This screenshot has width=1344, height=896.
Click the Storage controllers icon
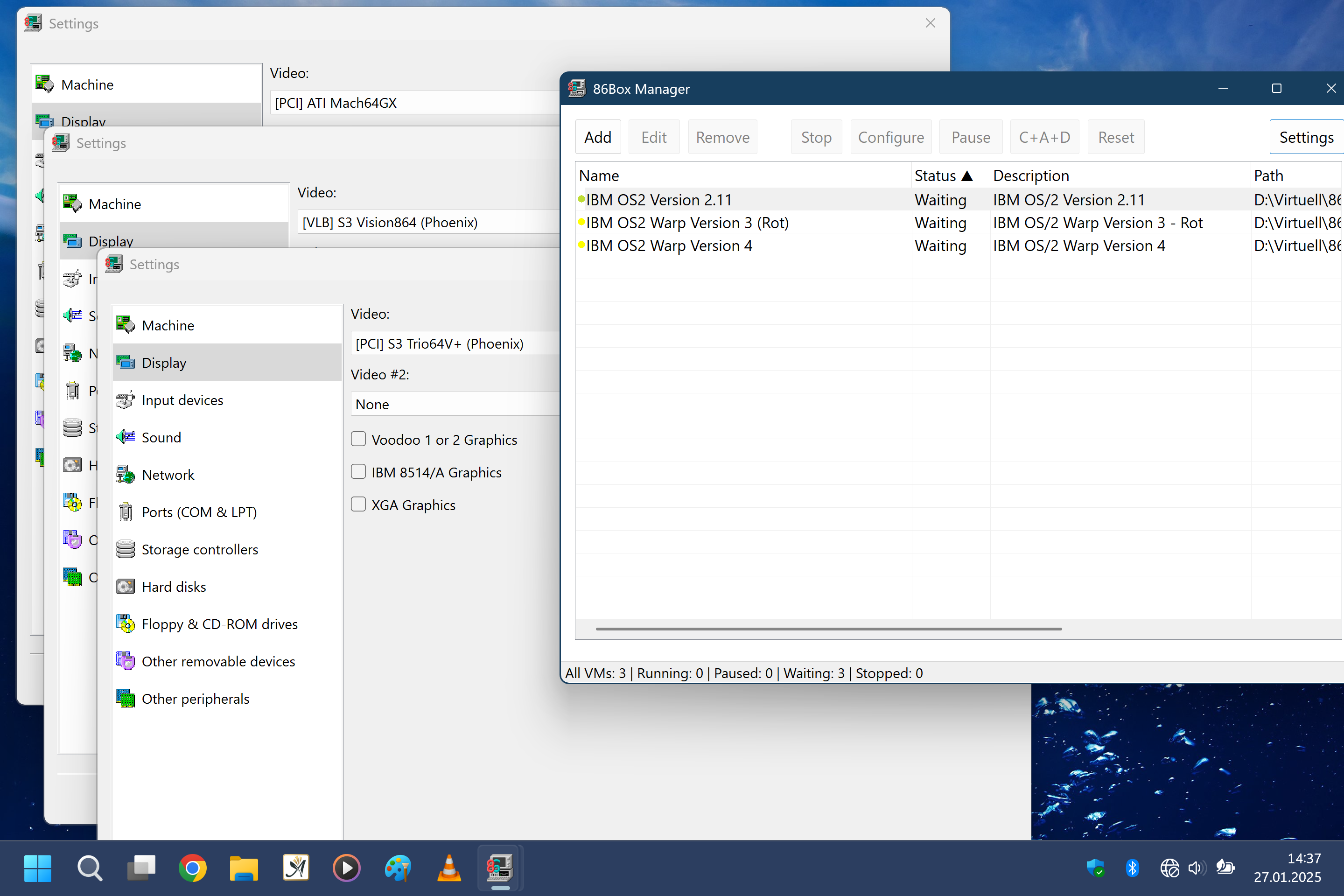(125, 549)
